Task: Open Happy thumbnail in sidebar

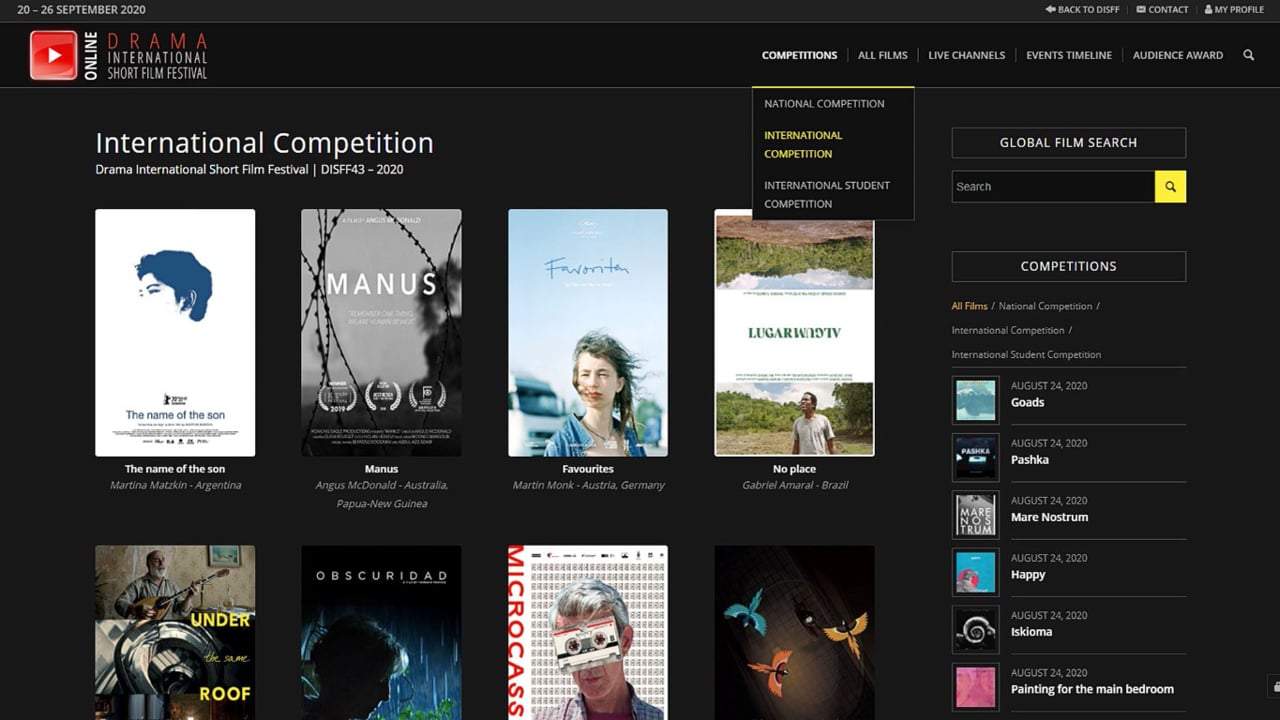Action: pyautogui.click(x=975, y=573)
